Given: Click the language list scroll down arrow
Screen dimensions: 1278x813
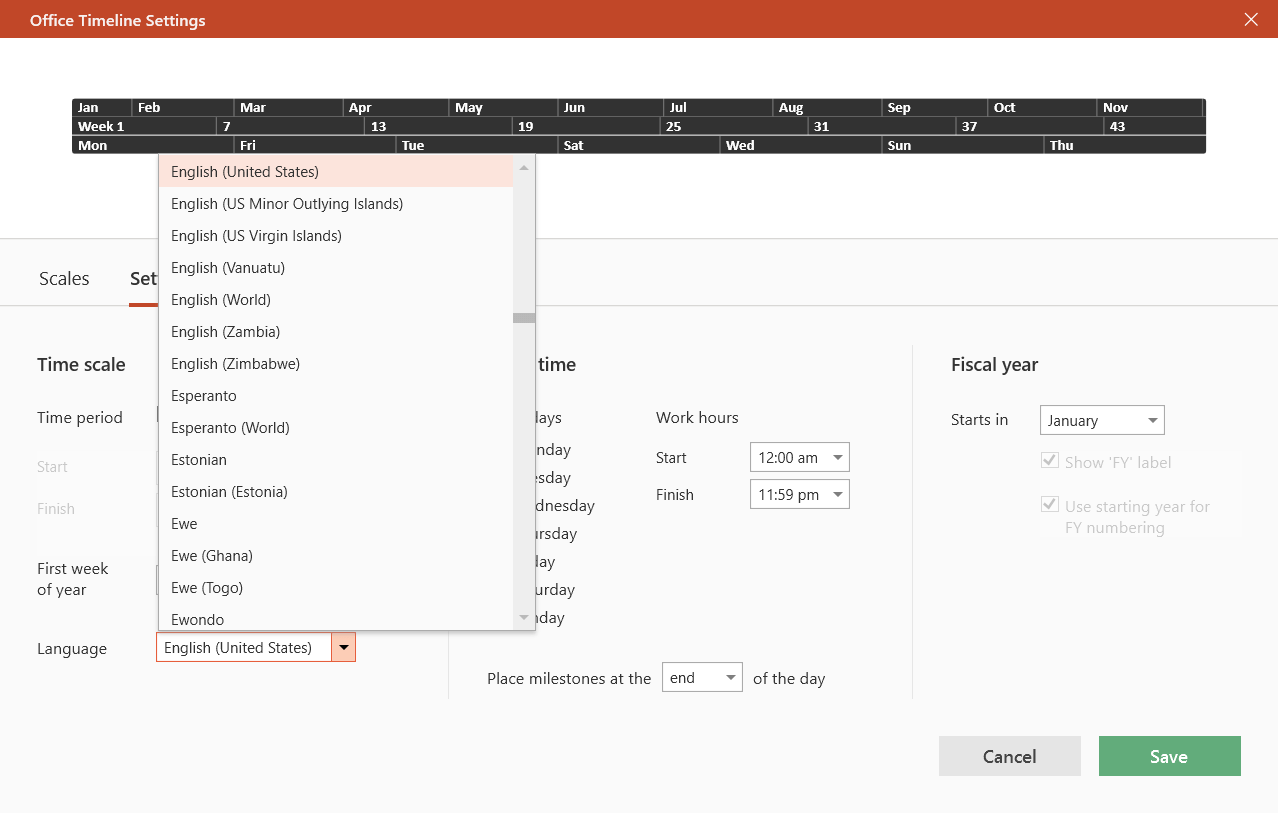Looking at the screenshot, I should (524, 618).
